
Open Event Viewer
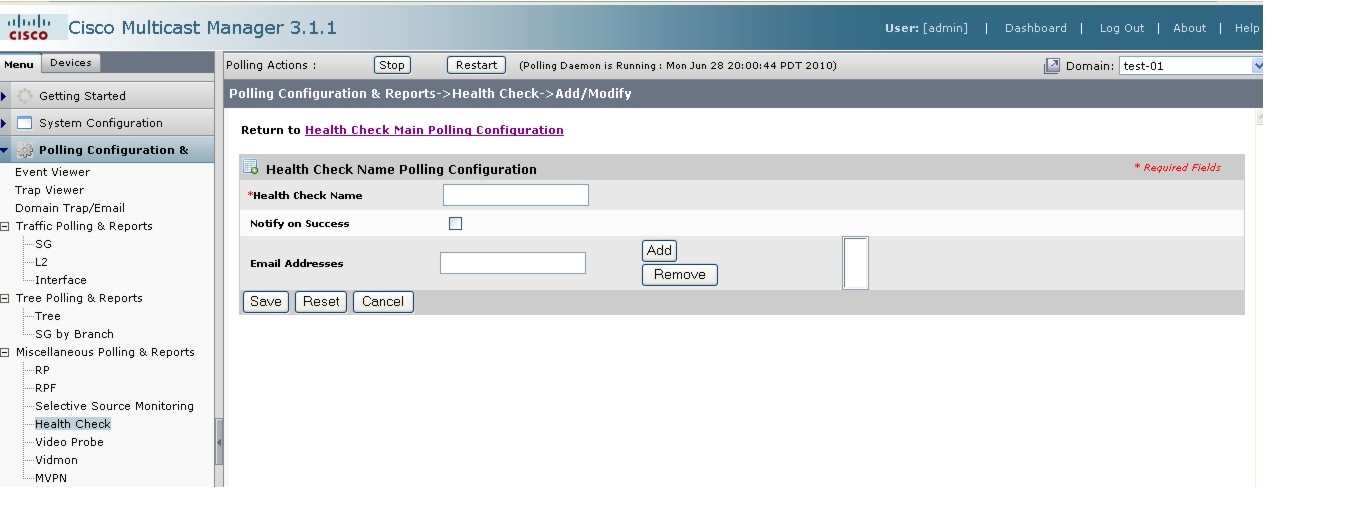pos(52,172)
